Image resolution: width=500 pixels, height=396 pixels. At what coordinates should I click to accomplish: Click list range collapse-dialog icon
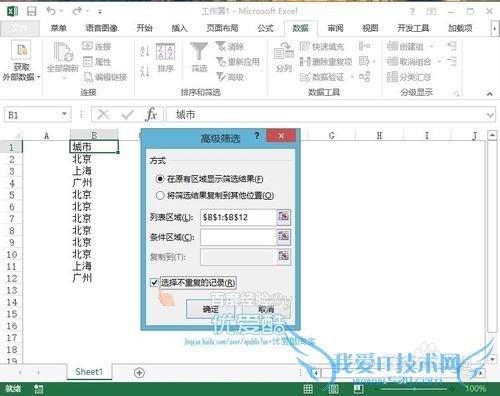pos(284,217)
